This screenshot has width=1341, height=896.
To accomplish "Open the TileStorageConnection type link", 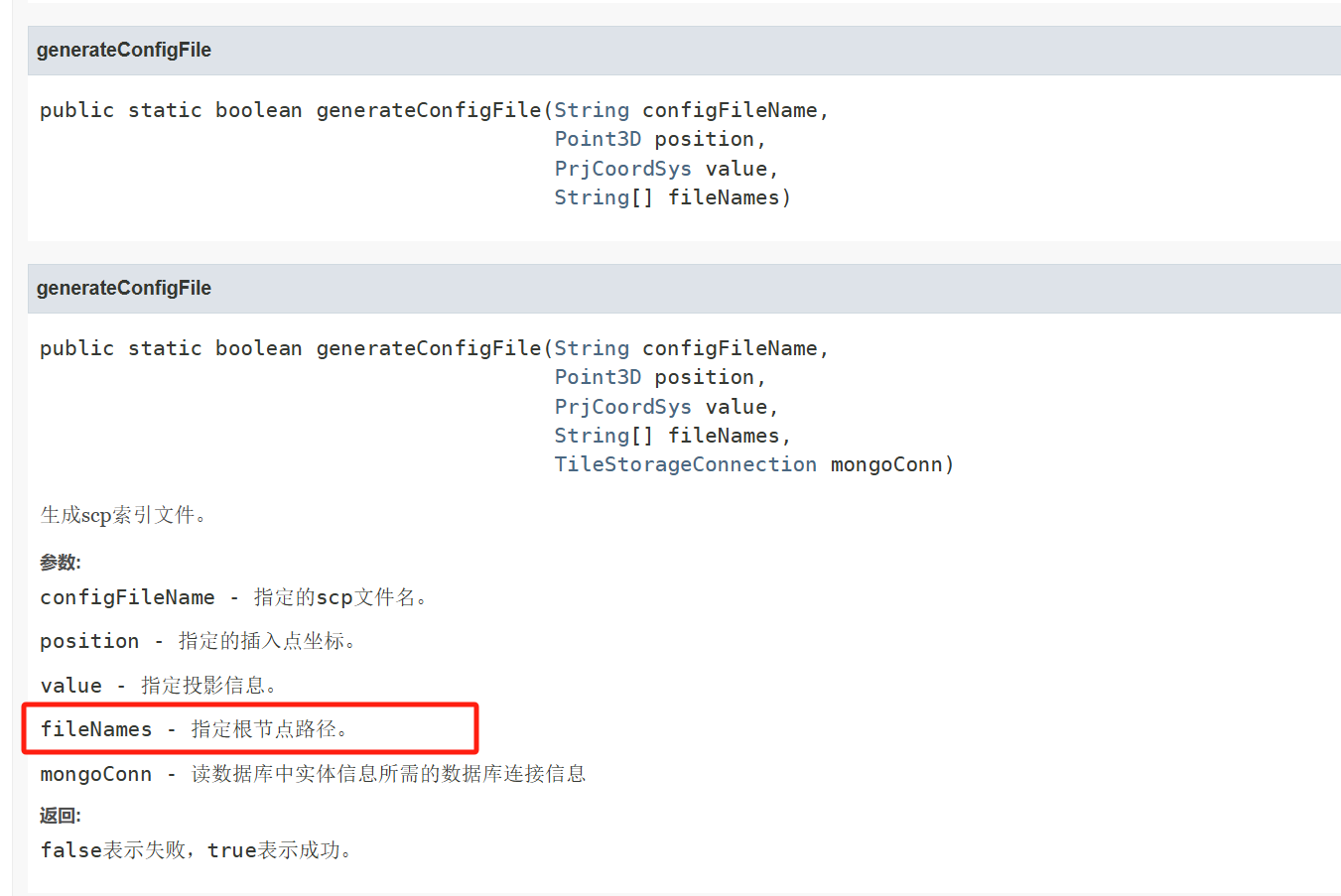I will point(685,464).
